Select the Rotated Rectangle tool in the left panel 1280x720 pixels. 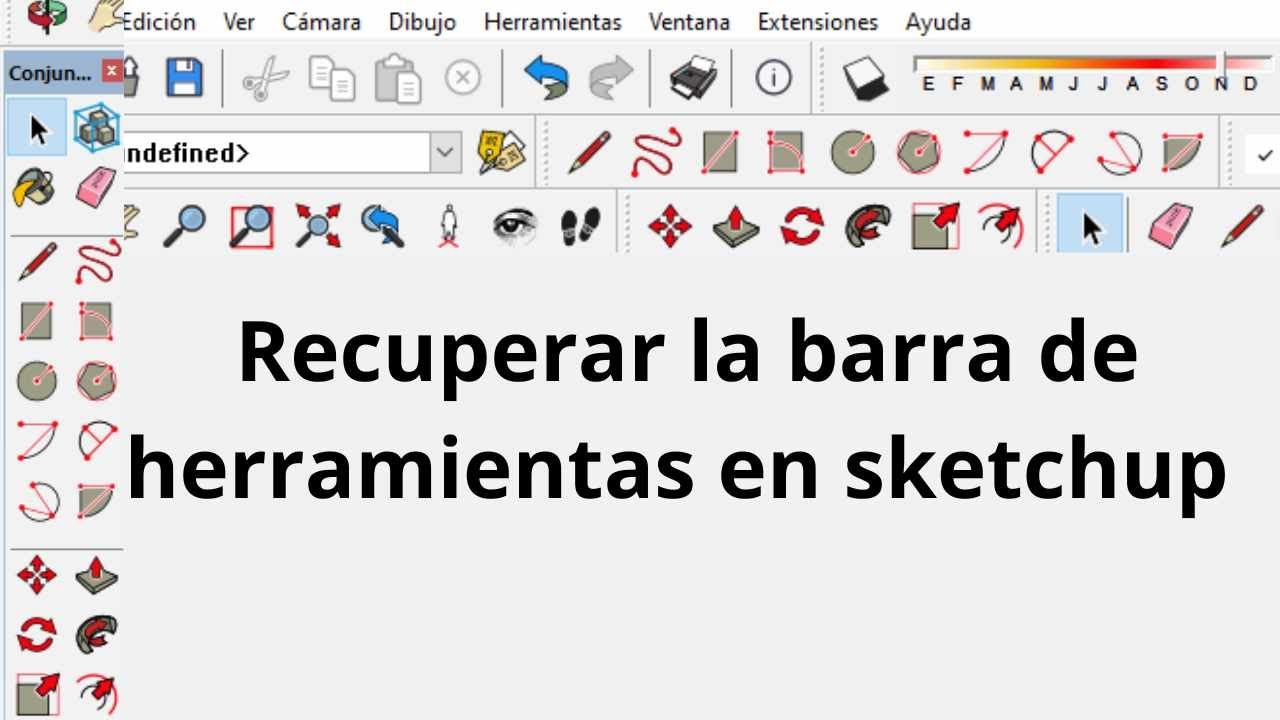96,321
